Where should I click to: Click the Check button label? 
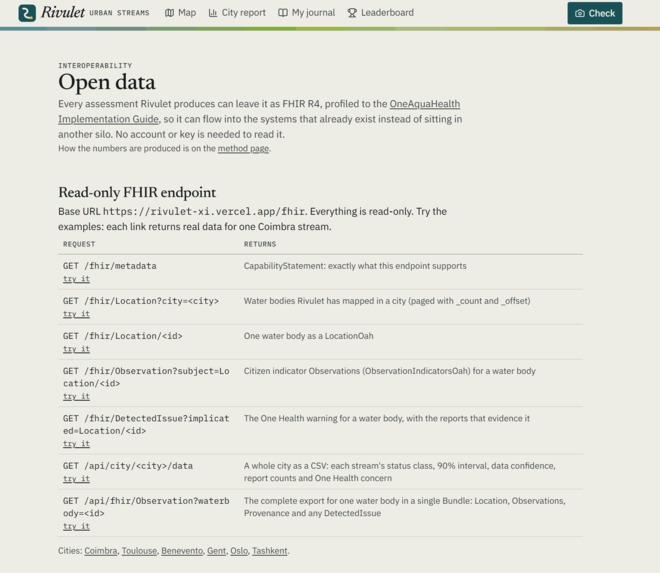pyautogui.click(x=601, y=13)
